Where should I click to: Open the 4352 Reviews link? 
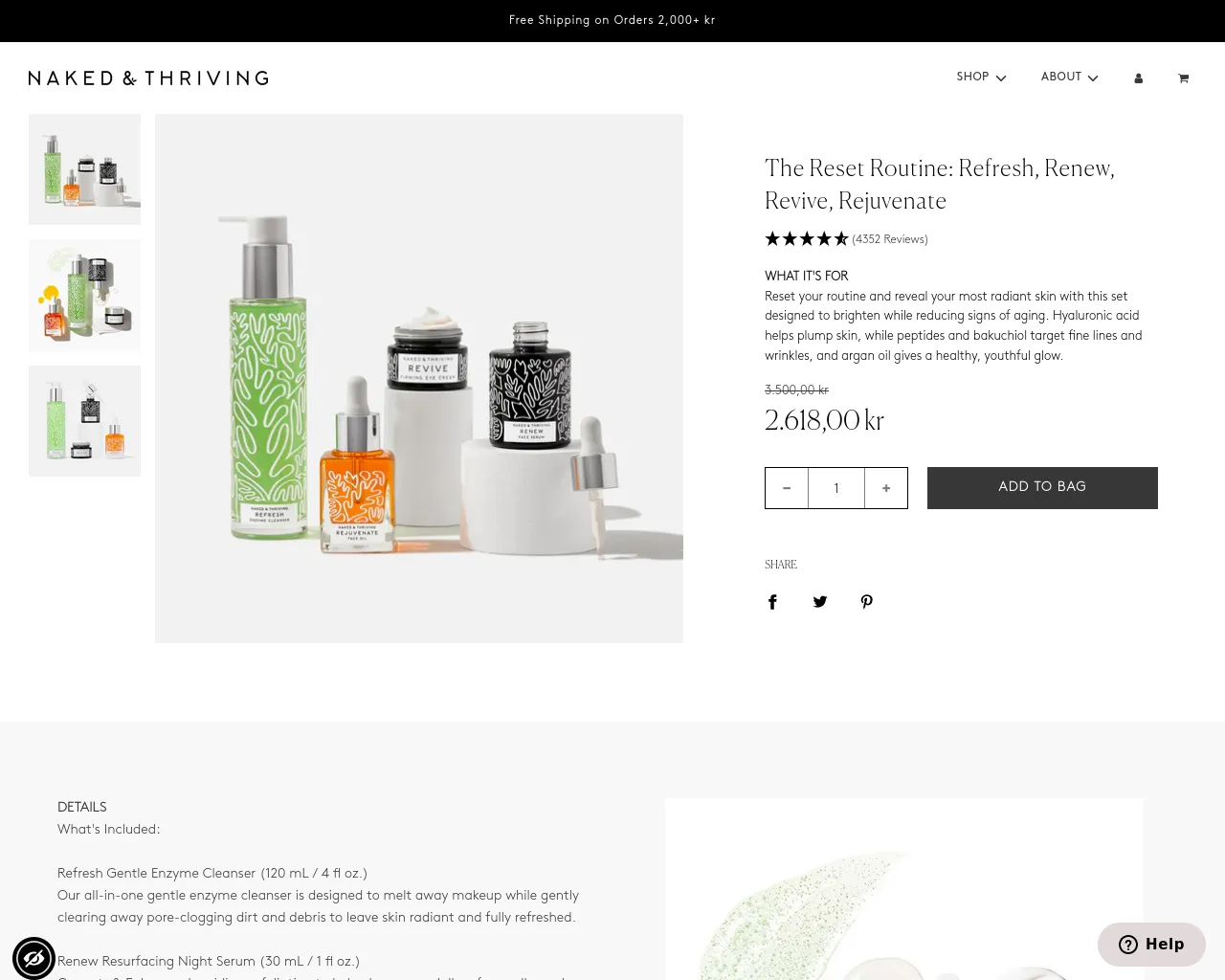coord(890,239)
